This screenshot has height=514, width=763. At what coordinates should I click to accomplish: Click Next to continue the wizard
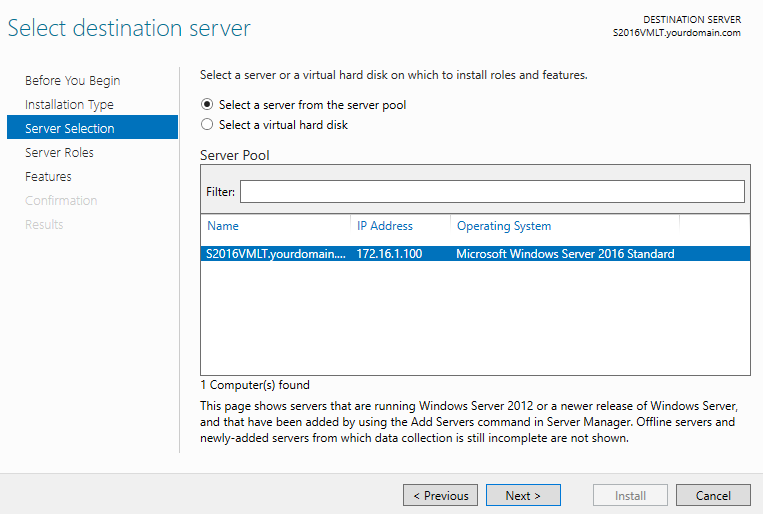coord(523,495)
